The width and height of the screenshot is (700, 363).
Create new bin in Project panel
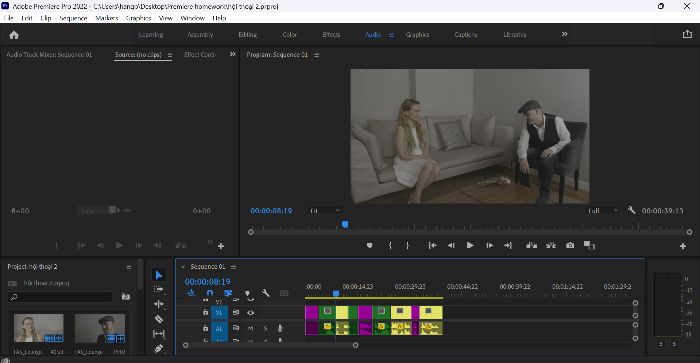(126, 296)
